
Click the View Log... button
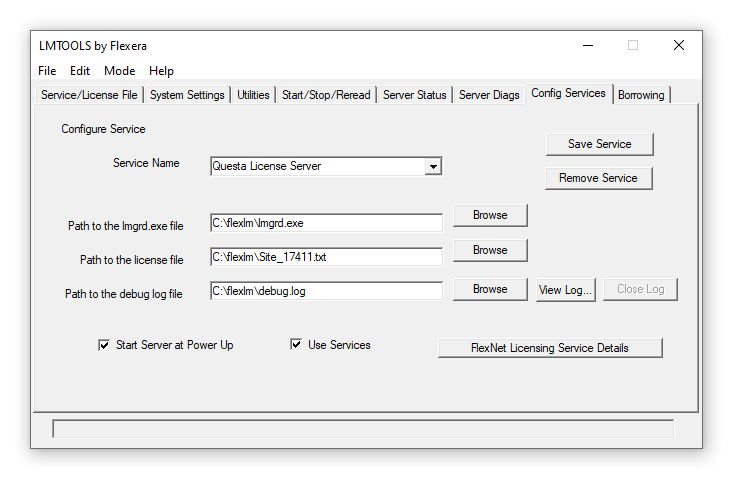tap(565, 289)
